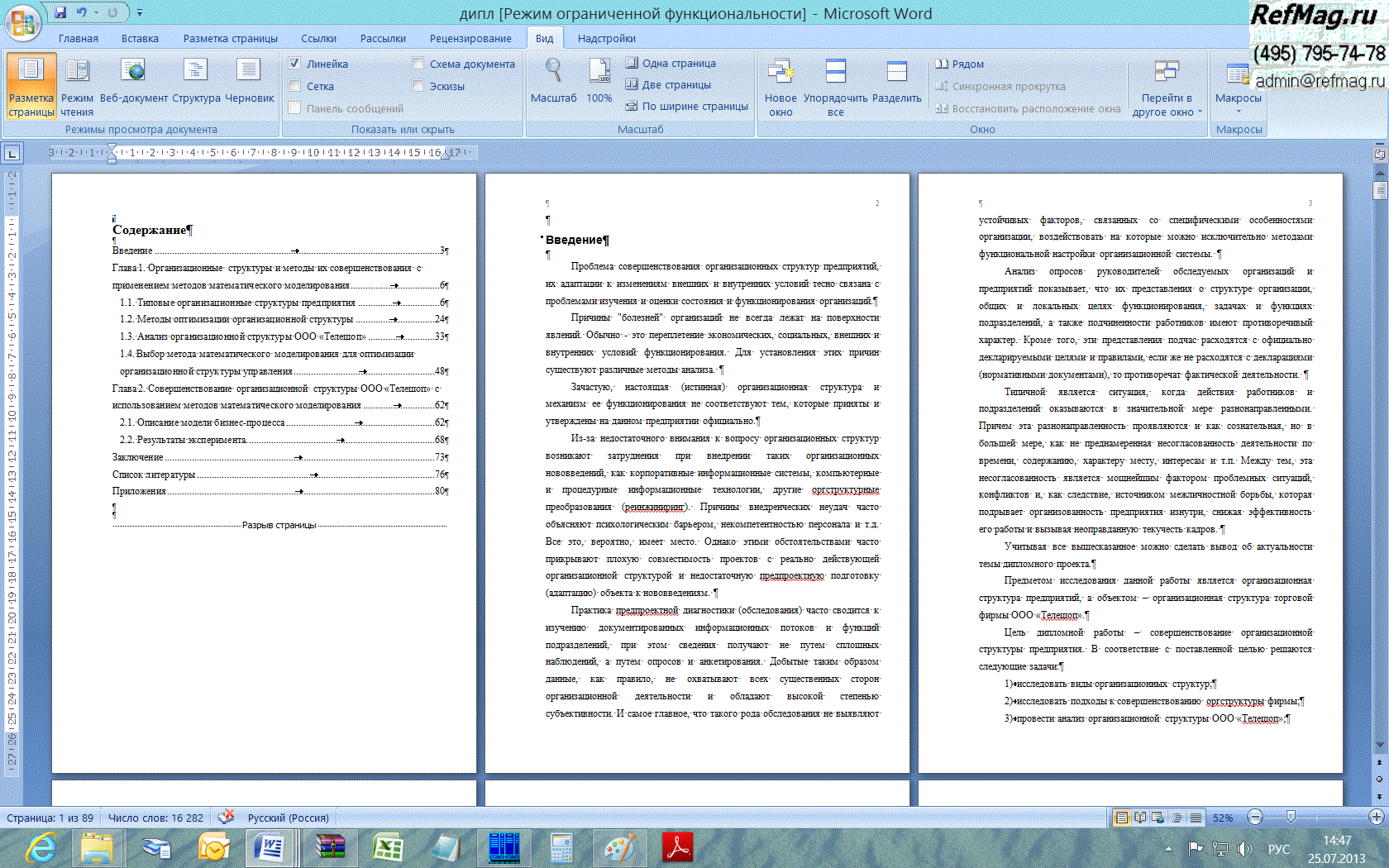The height and width of the screenshot is (868, 1389).
Task: Enable the Сетка gridlines checkbox
Action: [295, 86]
